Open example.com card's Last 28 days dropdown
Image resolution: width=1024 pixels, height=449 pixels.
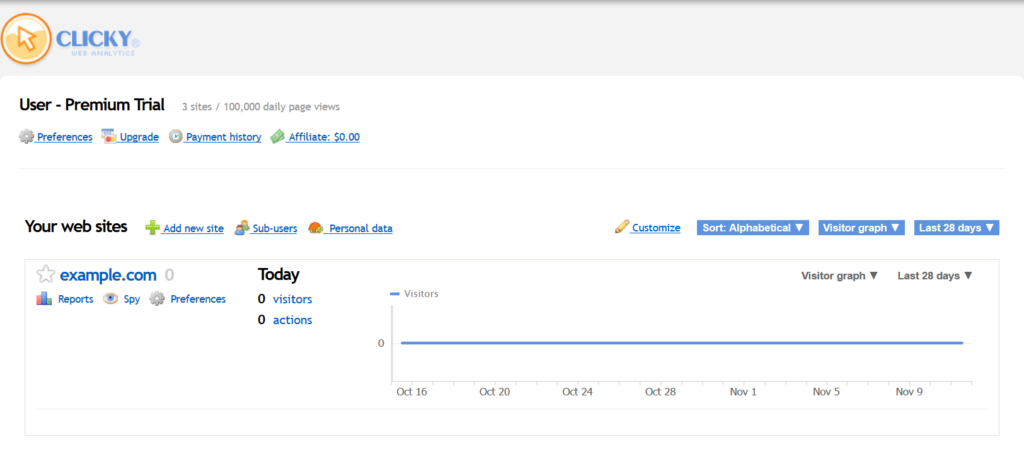pyautogui.click(x=935, y=275)
